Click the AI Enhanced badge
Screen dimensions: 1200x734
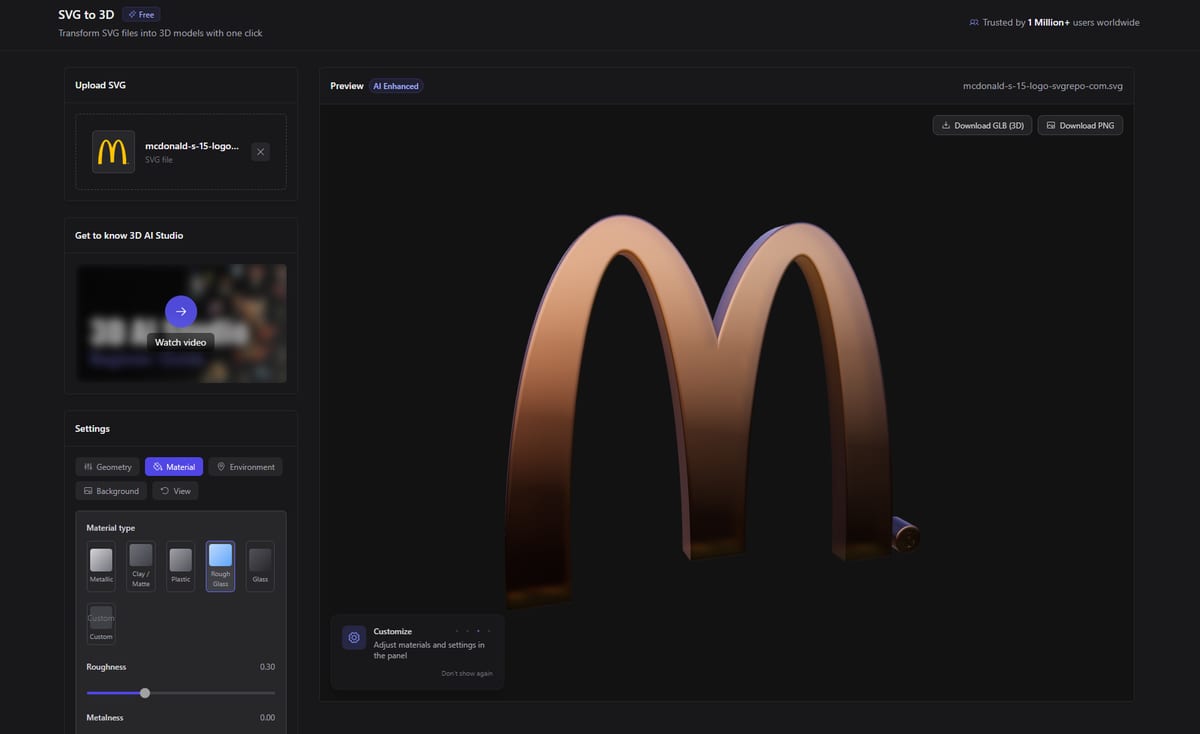tap(396, 86)
